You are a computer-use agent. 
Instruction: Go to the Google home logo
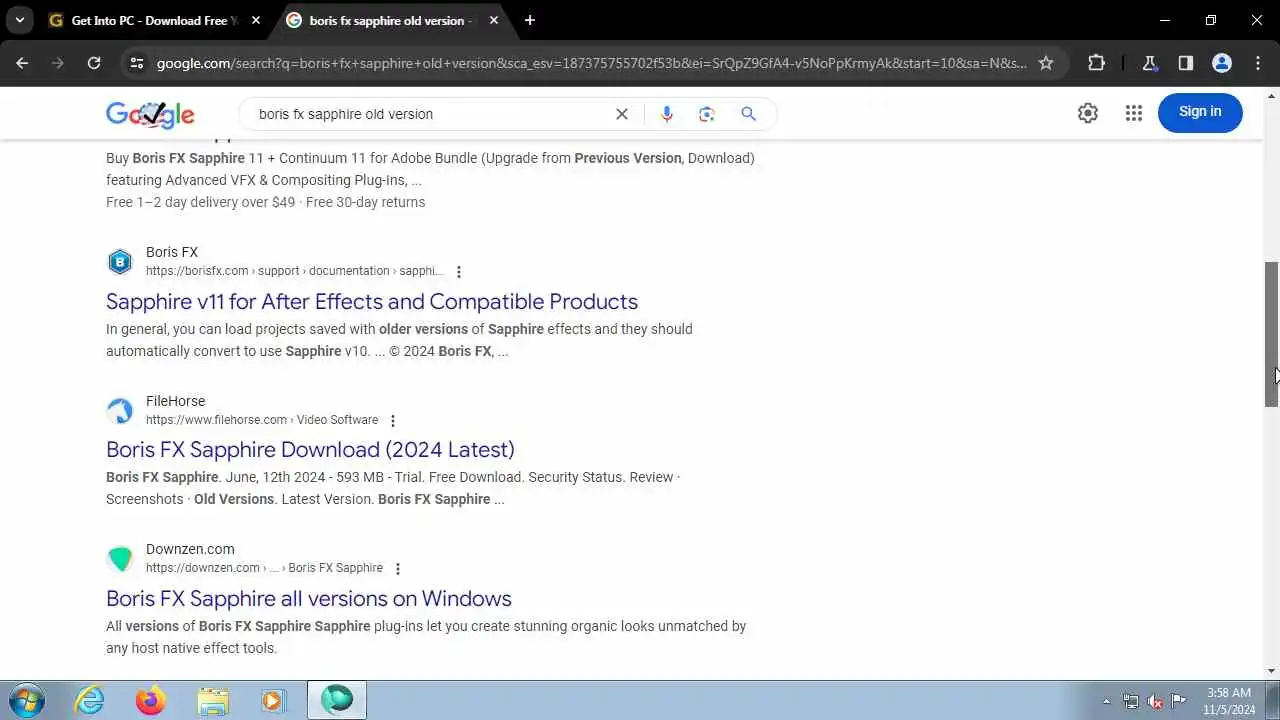(x=150, y=114)
